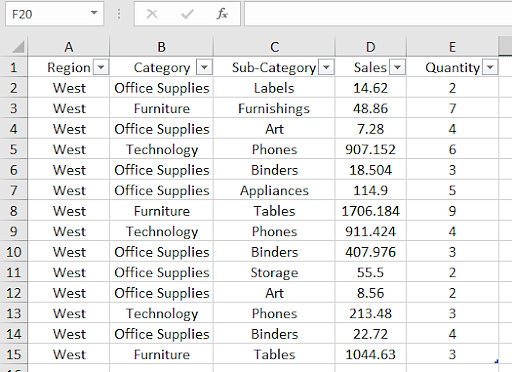Click the Insert Function fx icon

coord(222,14)
